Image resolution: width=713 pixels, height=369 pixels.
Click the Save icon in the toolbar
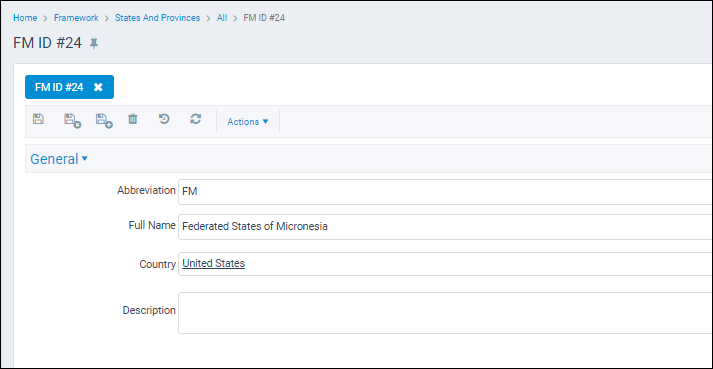[x=39, y=119]
